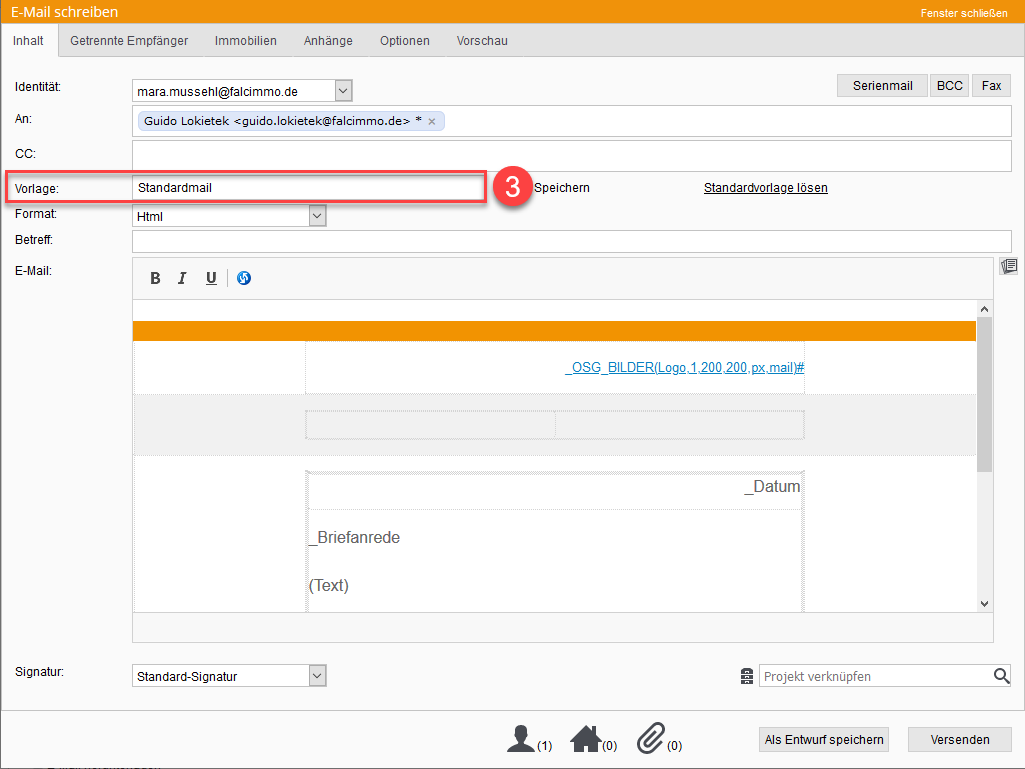Open the Format dropdown showing Html
Screen dimensions: 1025x769
[x=317, y=215]
